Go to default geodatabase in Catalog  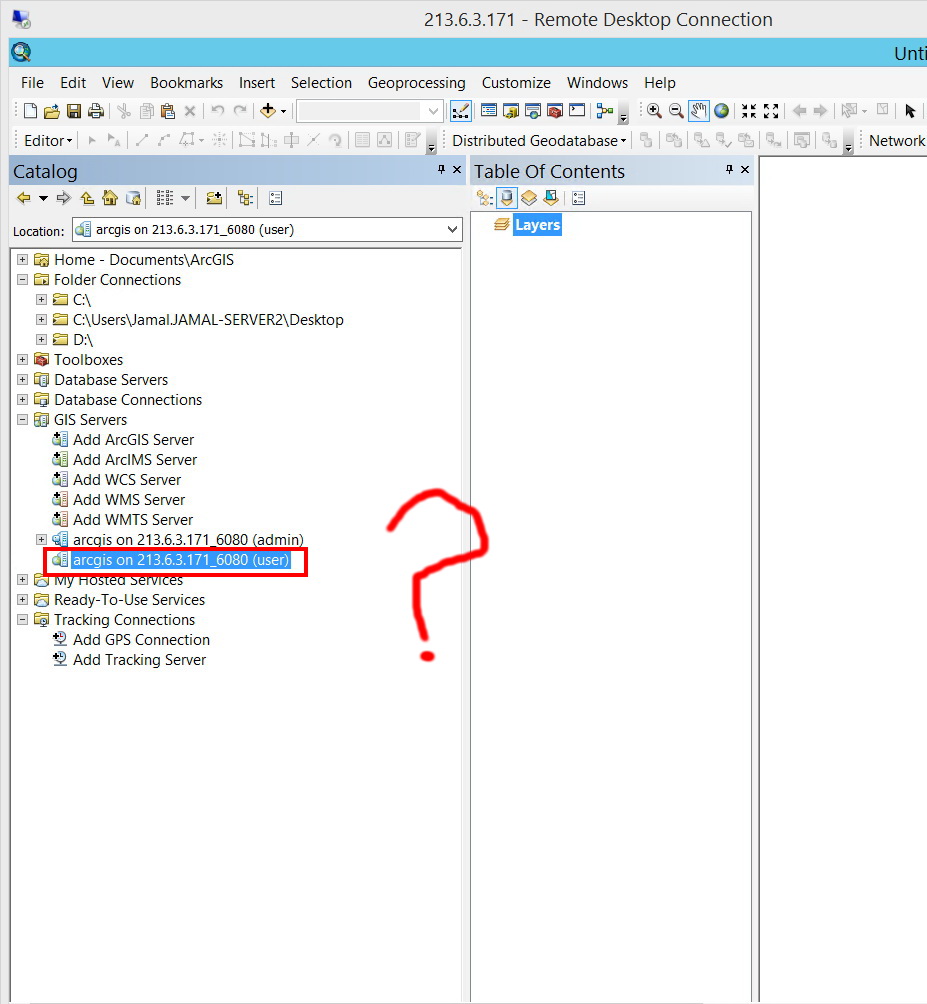(133, 198)
